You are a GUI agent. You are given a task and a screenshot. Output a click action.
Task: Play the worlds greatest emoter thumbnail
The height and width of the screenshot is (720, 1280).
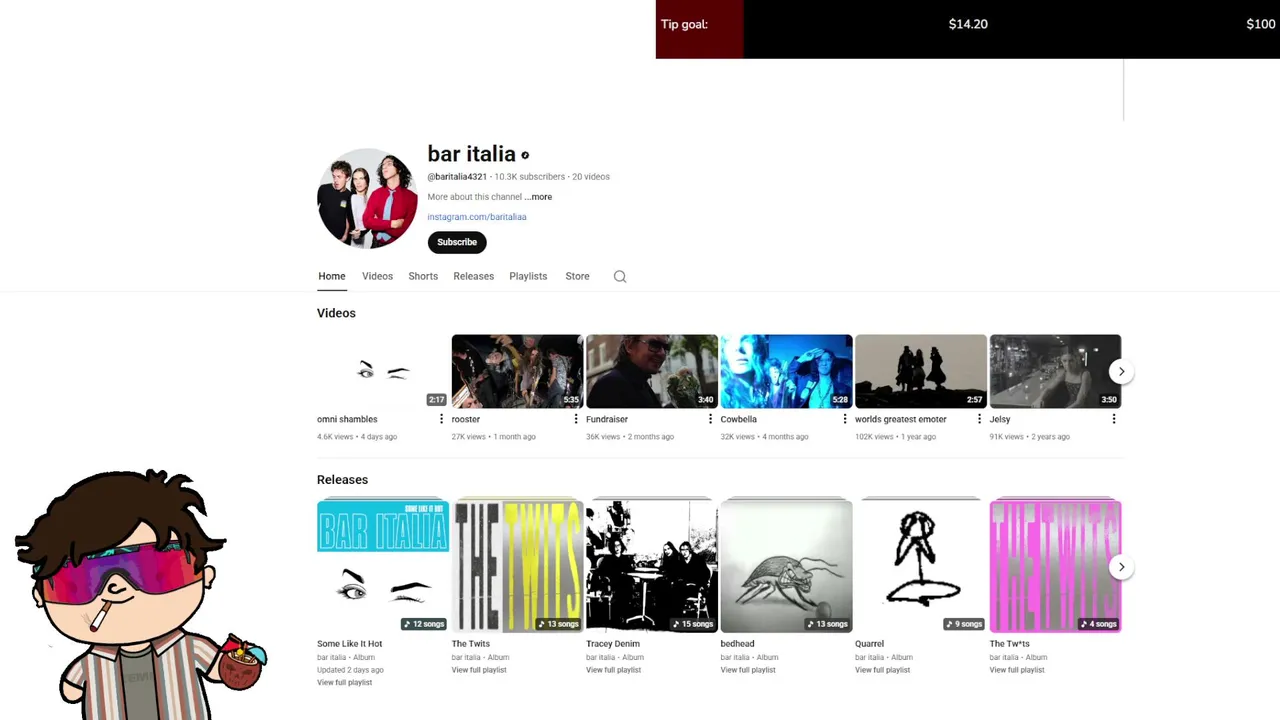(x=921, y=371)
